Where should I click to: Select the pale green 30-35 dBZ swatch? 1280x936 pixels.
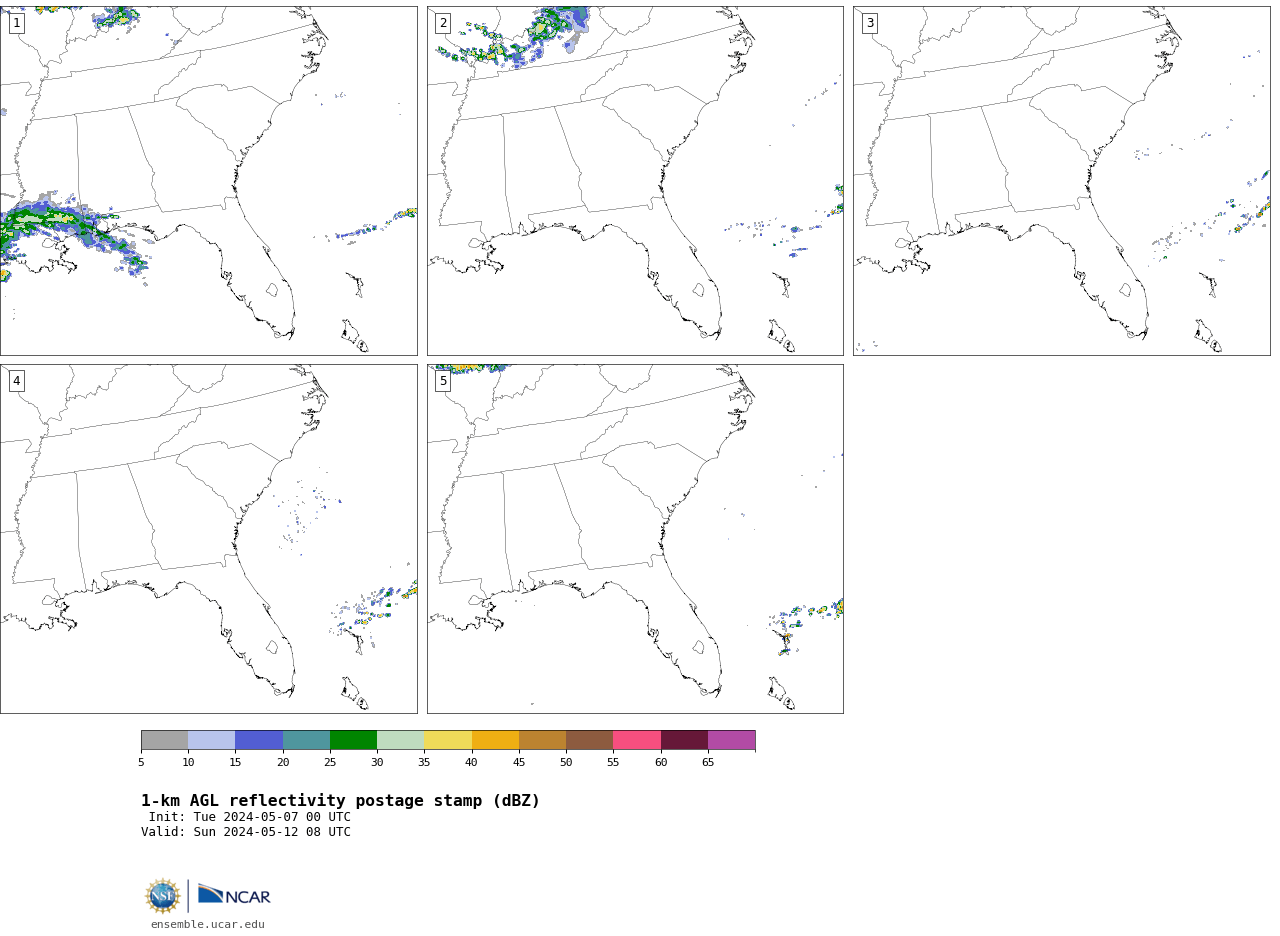401,740
